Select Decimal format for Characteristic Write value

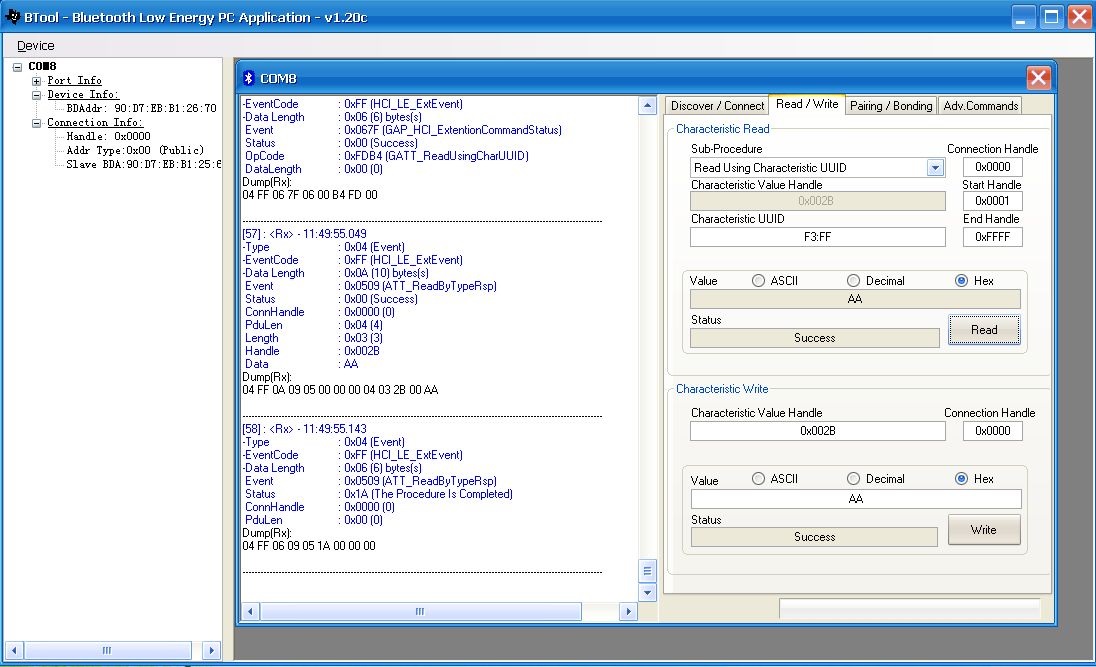(x=853, y=479)
